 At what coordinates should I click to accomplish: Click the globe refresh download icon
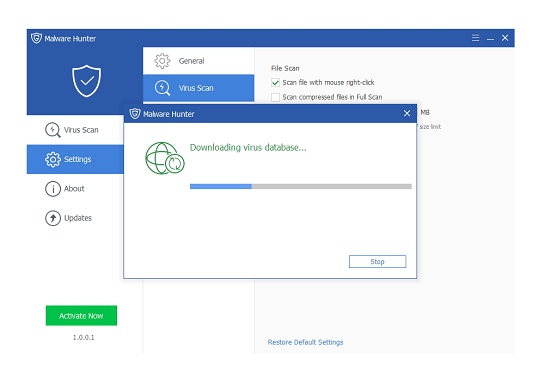point(165,158)
